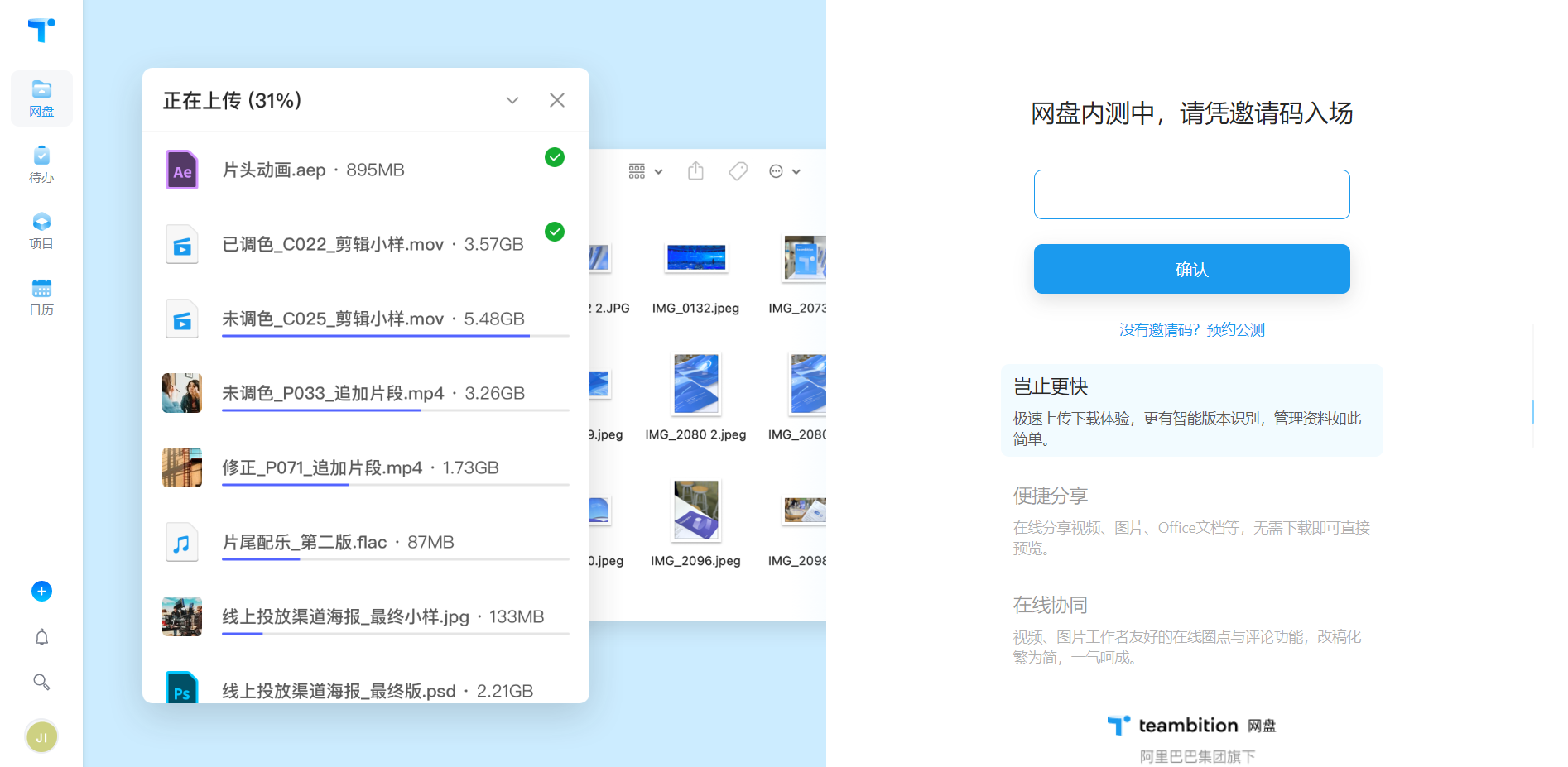
Task: Click thumbnail of 修正_P071_追加片段.mp4
Action: (182, 467)
